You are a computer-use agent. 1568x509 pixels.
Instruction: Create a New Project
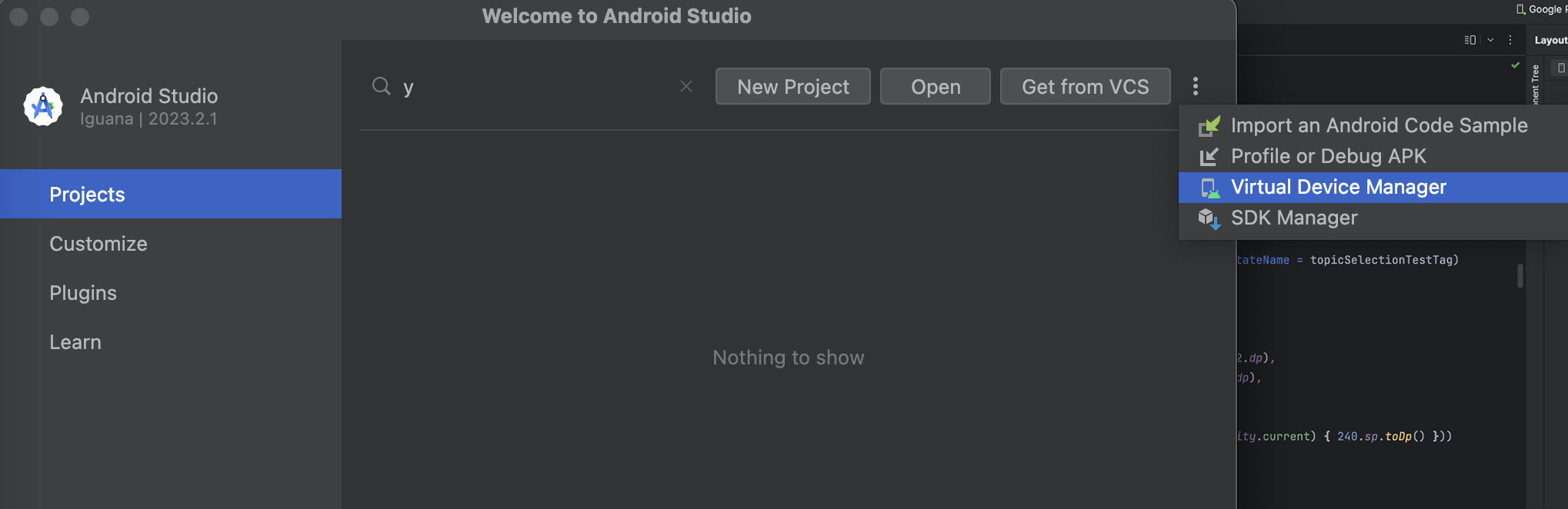(792, 86)
